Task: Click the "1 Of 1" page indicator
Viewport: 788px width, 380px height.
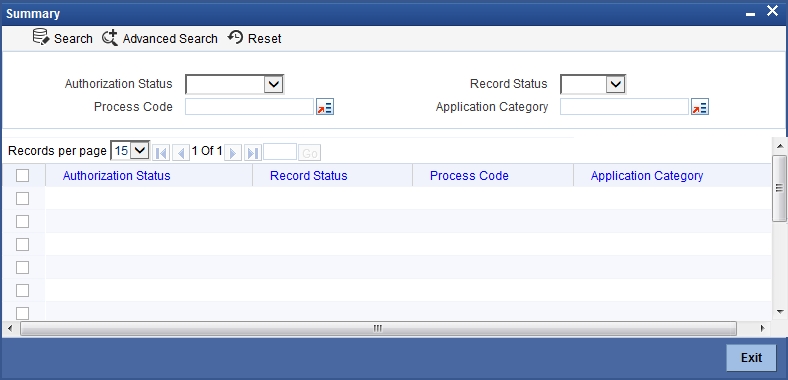Action: pos(207,151)
